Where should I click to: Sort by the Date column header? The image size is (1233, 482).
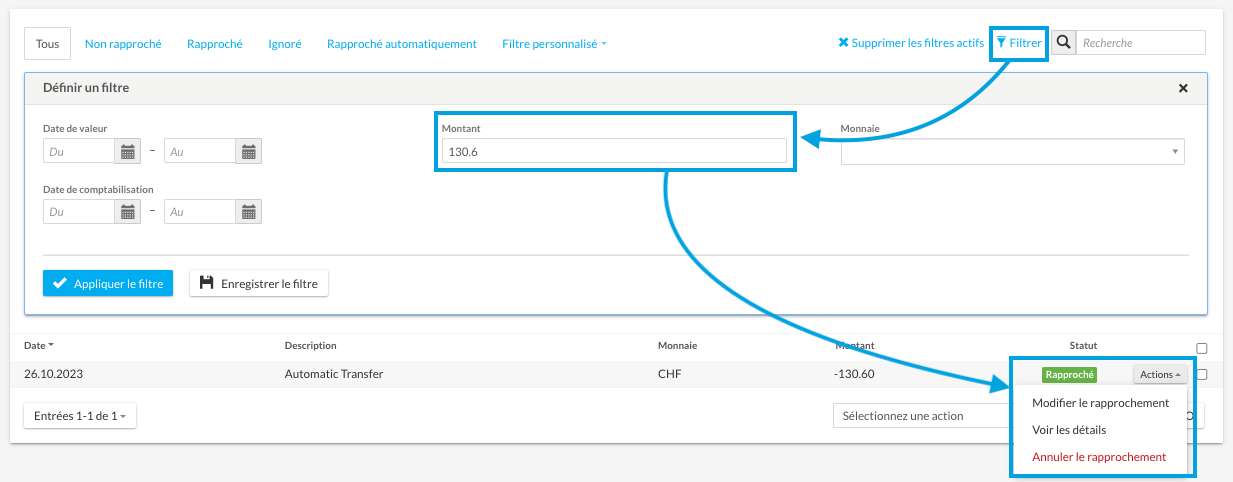tap(39, 345)
